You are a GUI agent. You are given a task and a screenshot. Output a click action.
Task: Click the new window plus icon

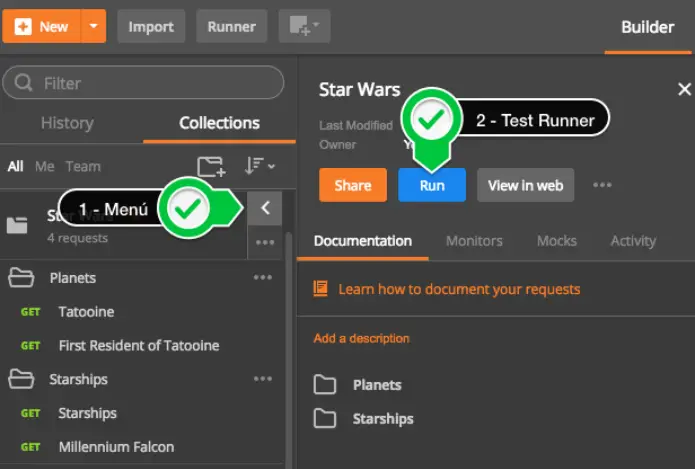pyautogui.click(x=304, y=27)
